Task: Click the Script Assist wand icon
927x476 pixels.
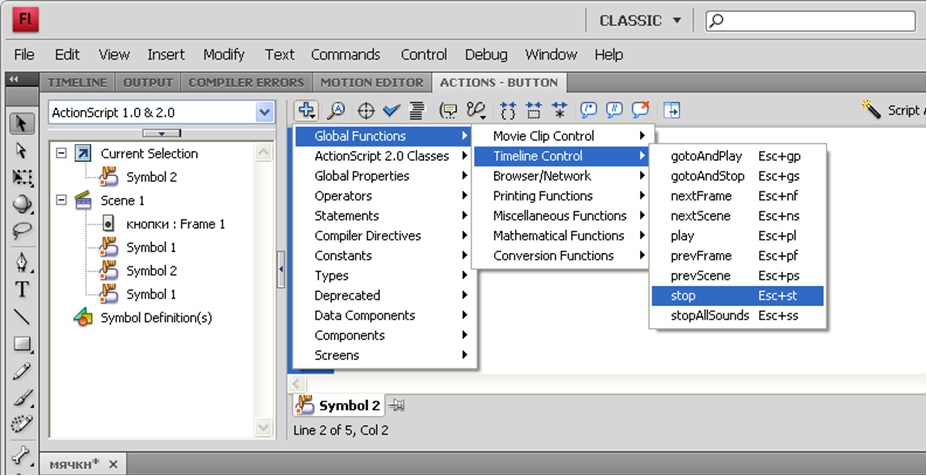Action: click(x=871, y=109)
